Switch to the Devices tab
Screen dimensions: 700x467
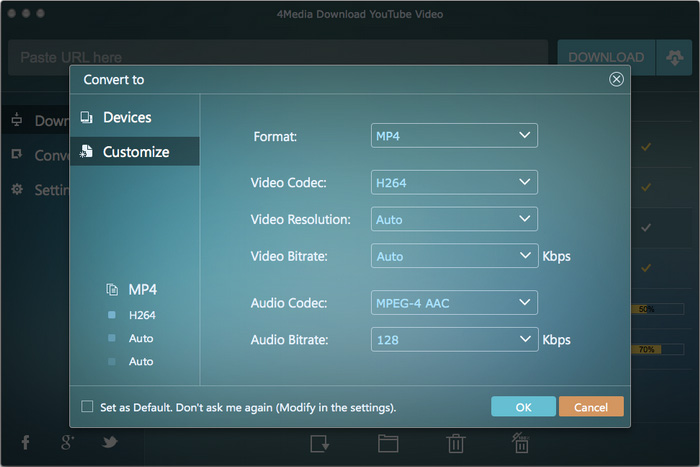[127, 118]
